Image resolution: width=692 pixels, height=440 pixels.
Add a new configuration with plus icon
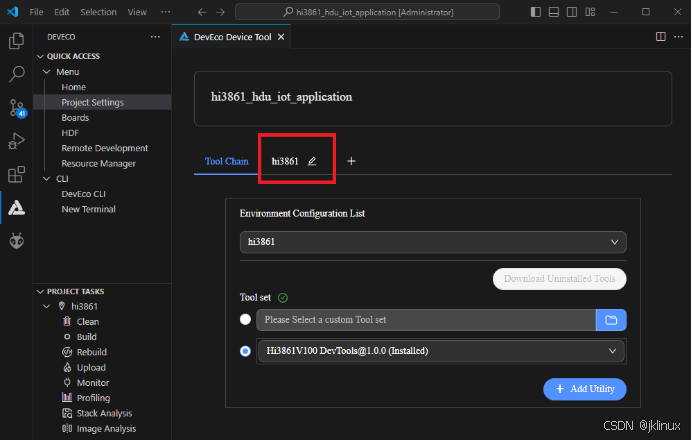click(351, 161)
